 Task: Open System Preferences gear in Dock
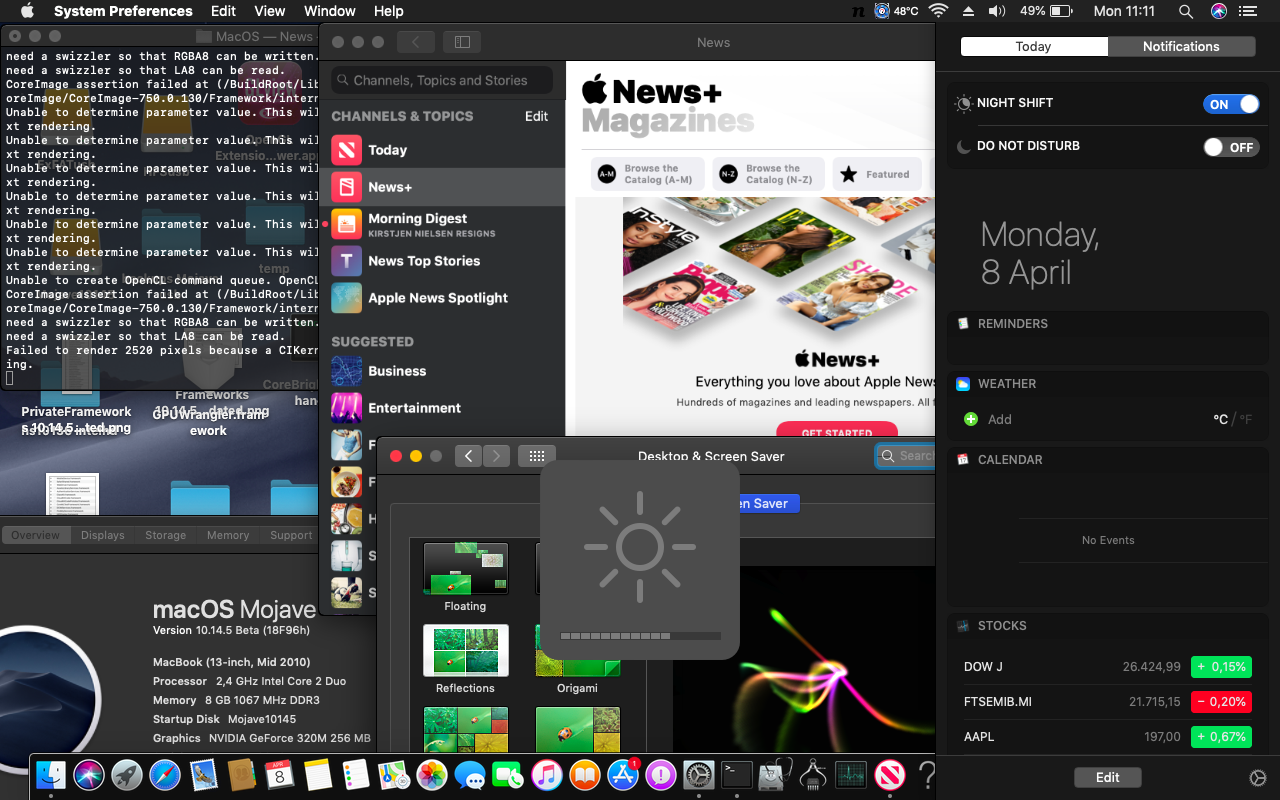698,775
